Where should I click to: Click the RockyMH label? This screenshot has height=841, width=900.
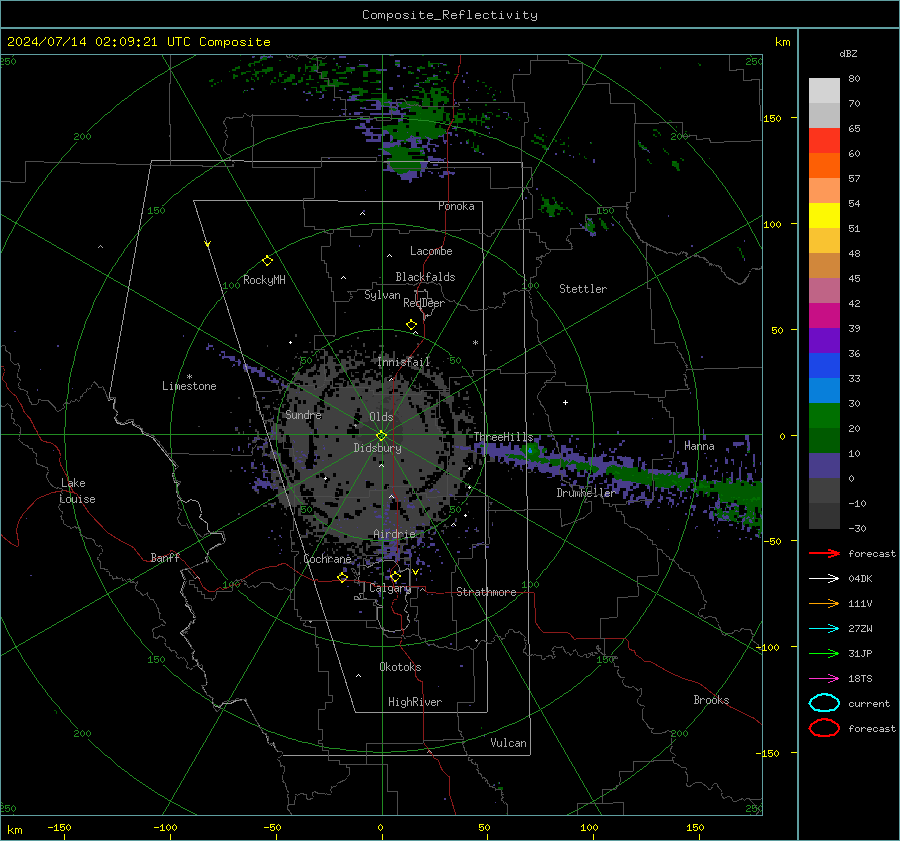[x=264, y=280]
